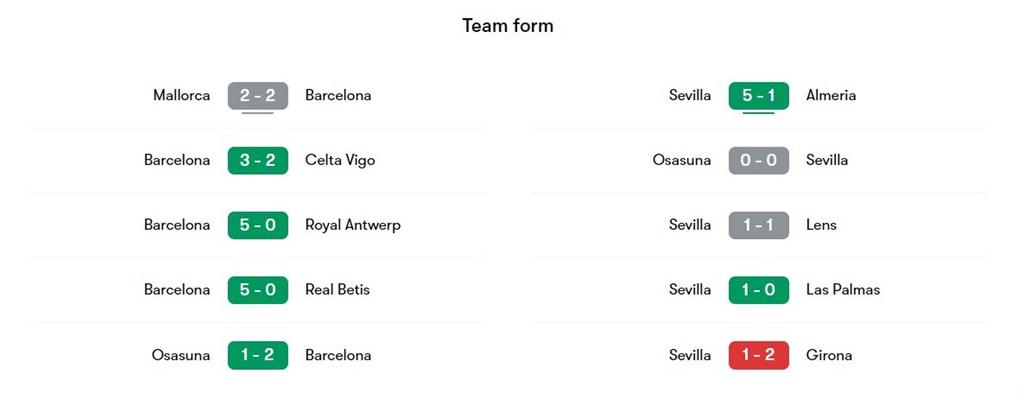Click the green 3 - 2 Celta Vigo score
The height and width of the screenshot is (393, 1024).
pyautogui.click(x=258, y=160)
